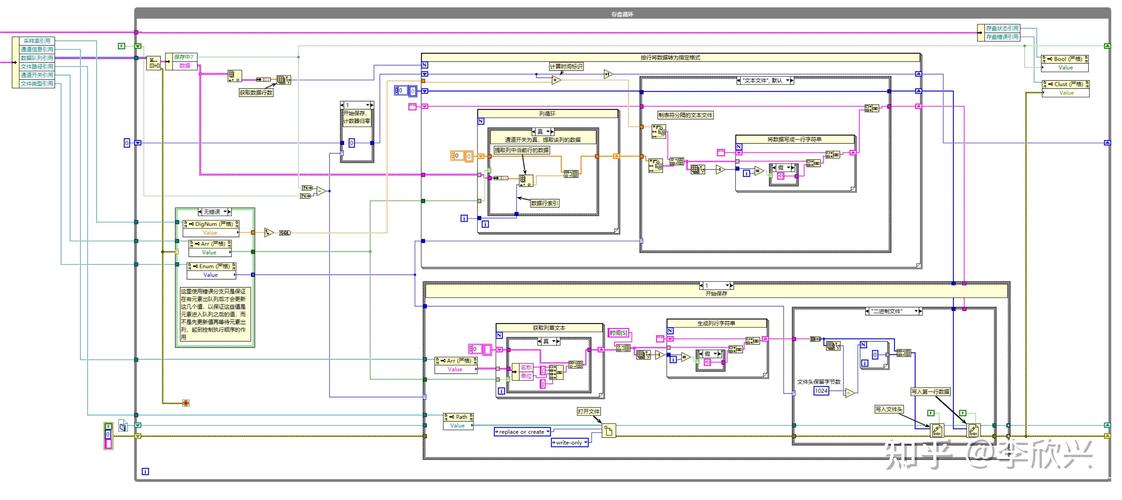Open the "二进制文件" case selector

[x=894, y=312]
